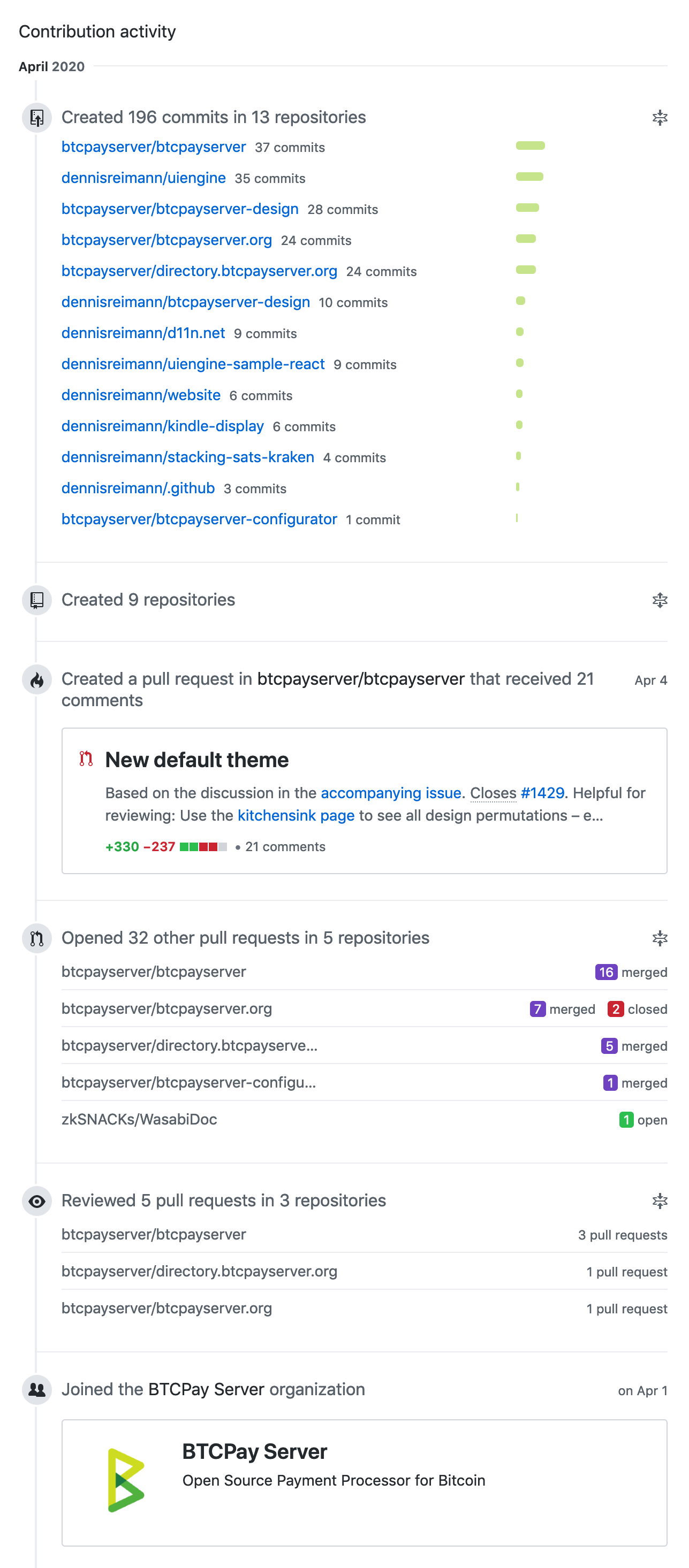The image size is (689, 1568).
Task: Expand reviewed directory.btcpayserver.org 1 pull request row
Action: (364, 1272)
